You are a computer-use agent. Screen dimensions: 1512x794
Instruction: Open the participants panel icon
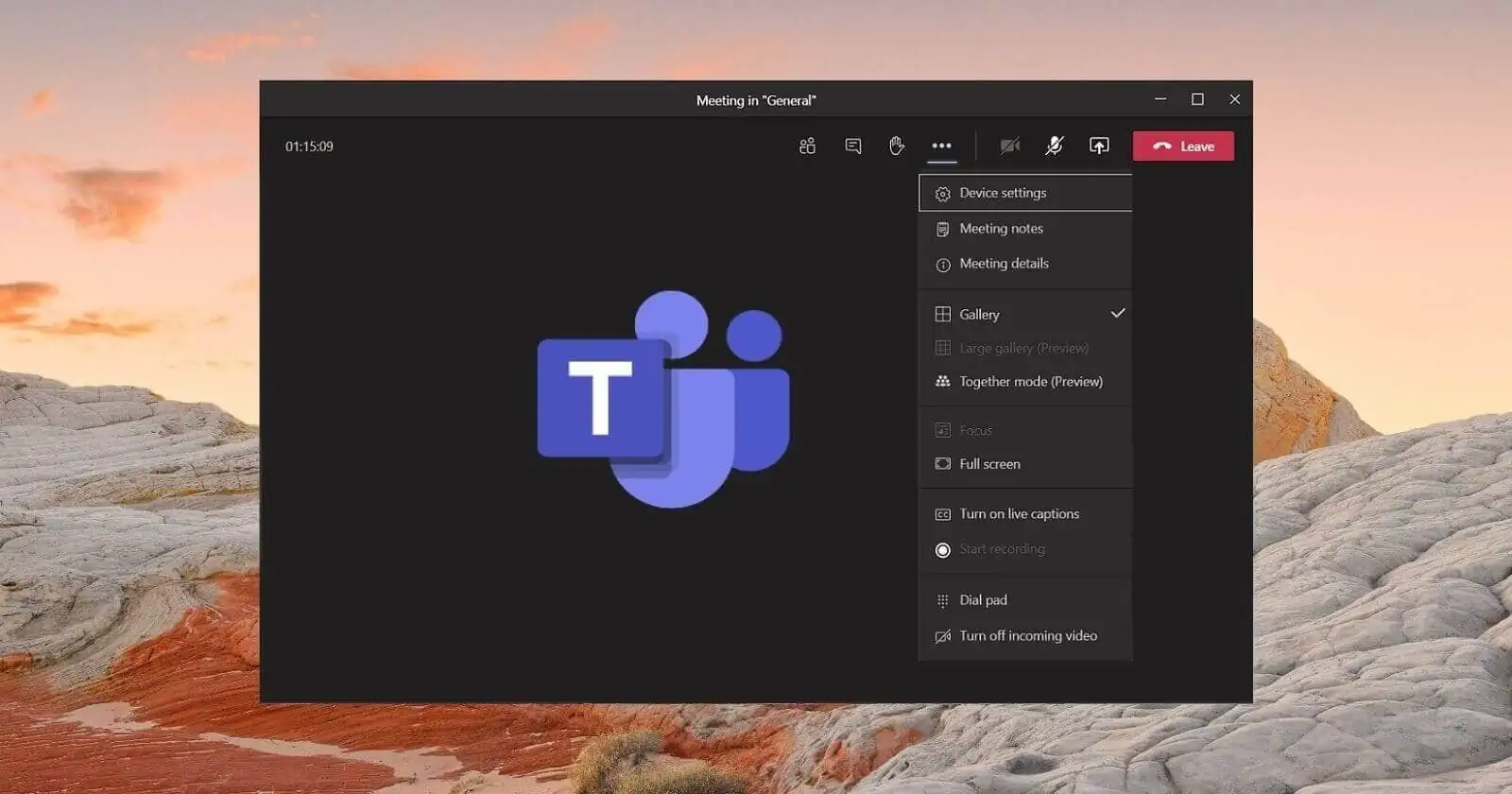(x=807, y=146)
